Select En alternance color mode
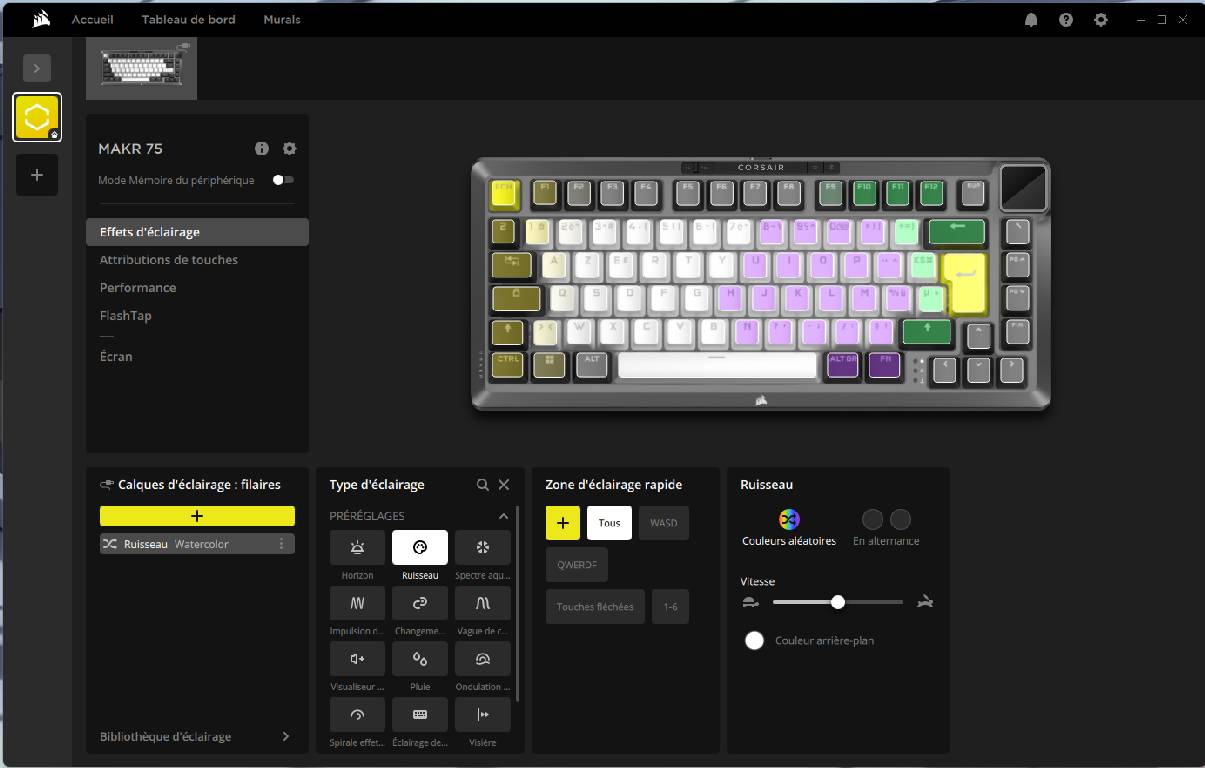Screen dimensions: 1205x768 click(886, 528)
